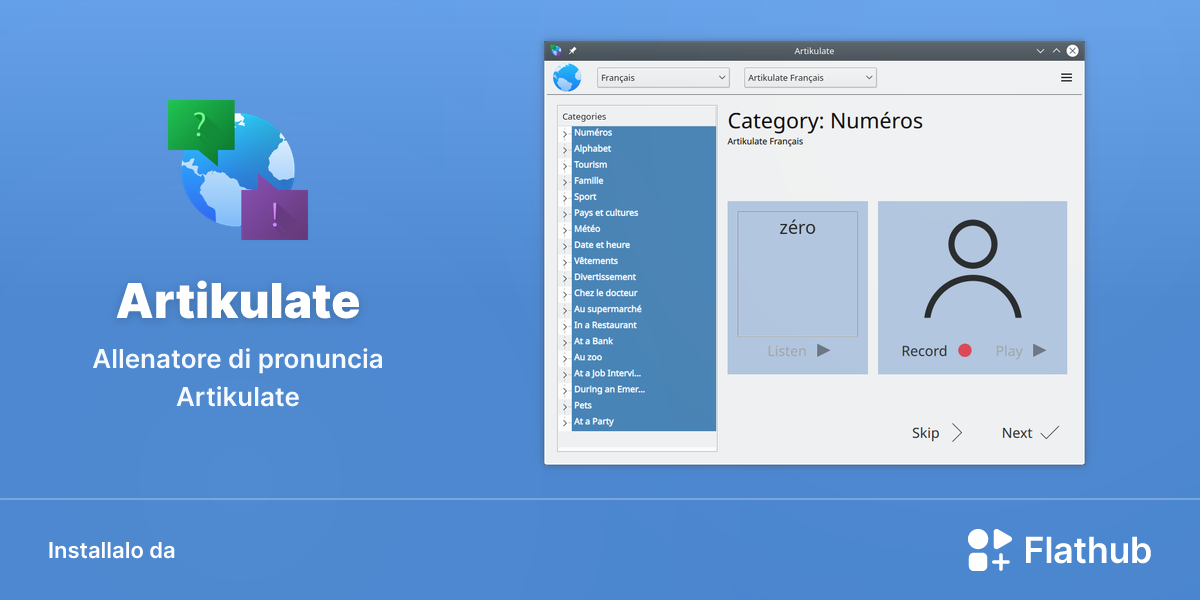The width and height of the screenshot is (1200, 600).
Task: Open the Artikulate Français course dropdown
Action: (810, 77)
